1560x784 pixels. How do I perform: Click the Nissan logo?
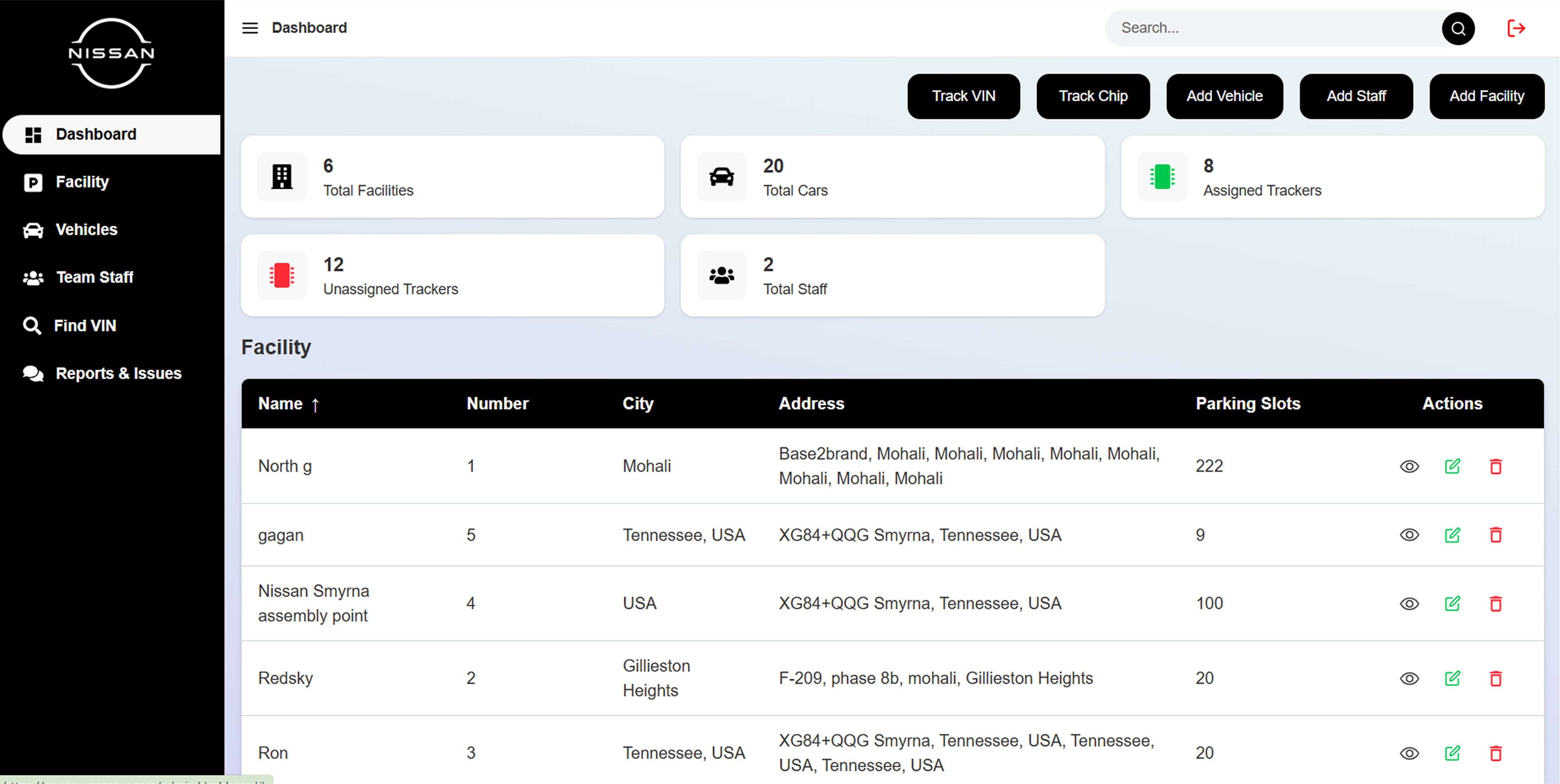(x=111, y=53)
